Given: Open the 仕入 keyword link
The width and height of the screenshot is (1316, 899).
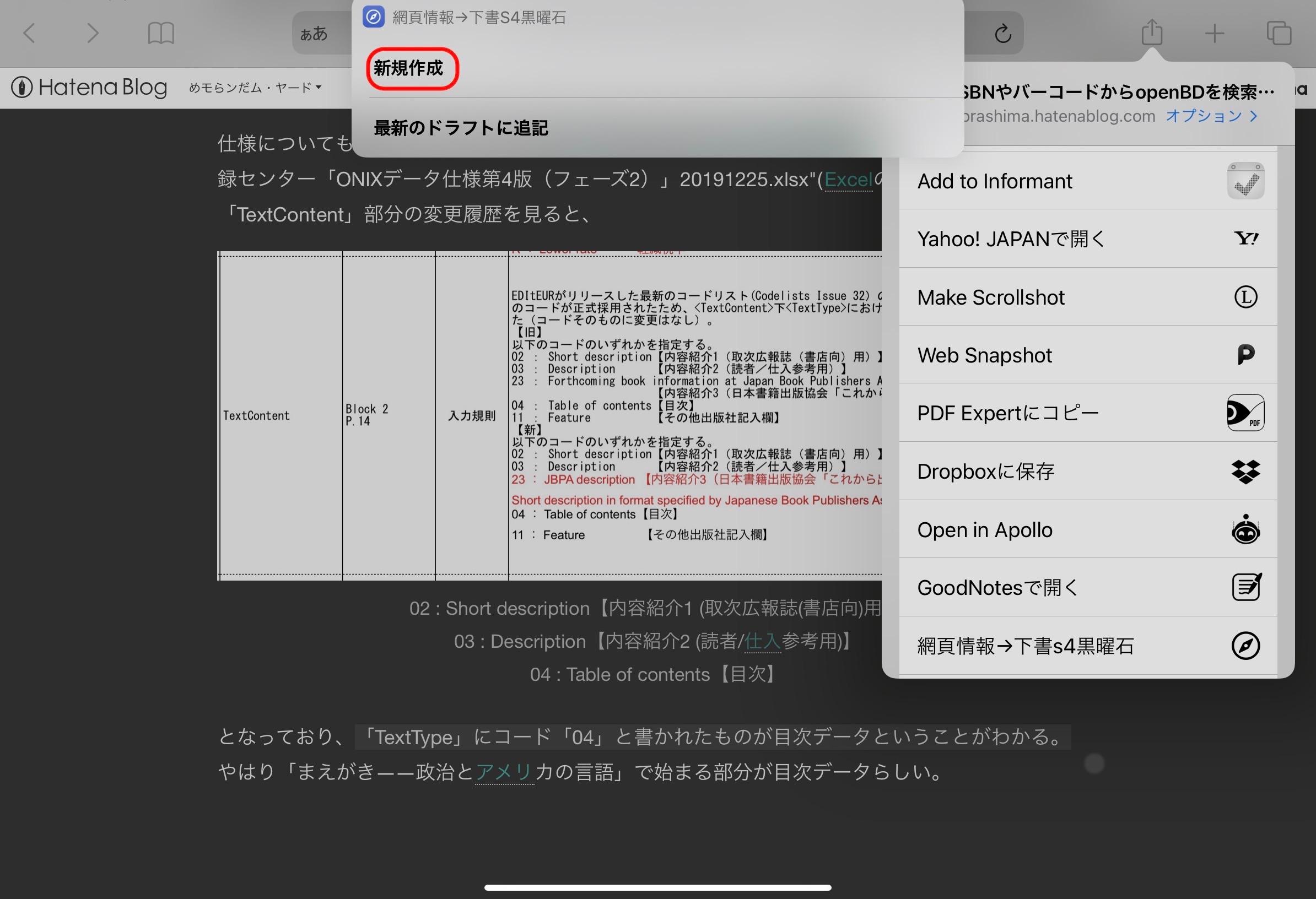Looking at the screenshot, I should pos(762,641).
